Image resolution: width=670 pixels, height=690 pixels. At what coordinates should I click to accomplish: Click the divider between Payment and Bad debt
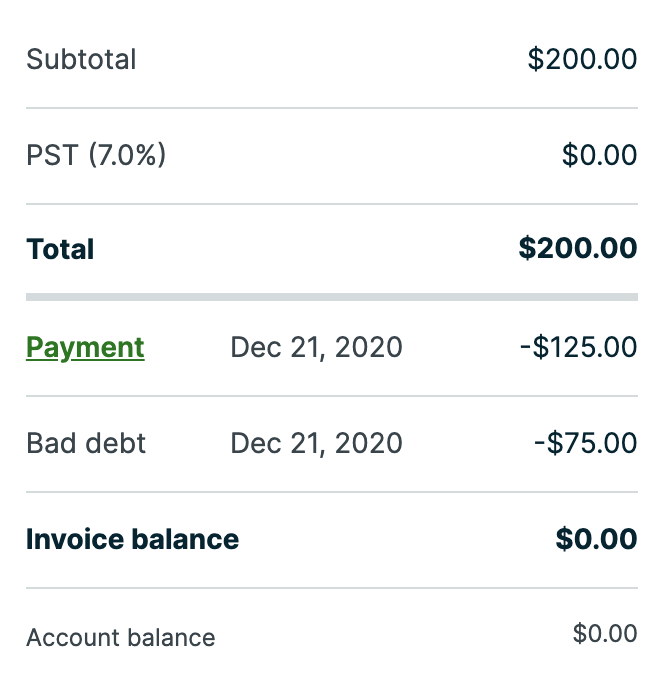click(x=331, y=396)
